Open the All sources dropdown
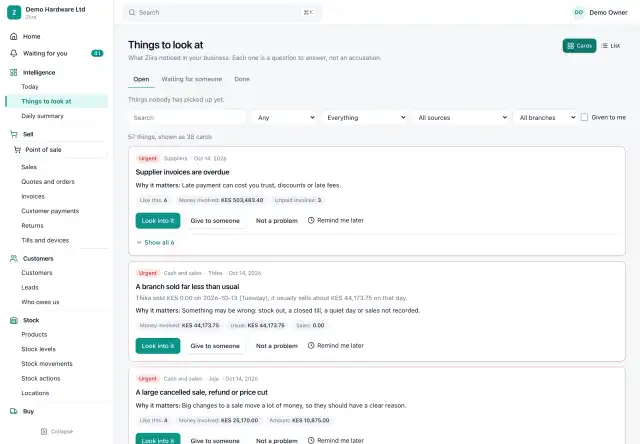Image resolution: width=640 pixels, height=444 pixels. tap(461, 118)
